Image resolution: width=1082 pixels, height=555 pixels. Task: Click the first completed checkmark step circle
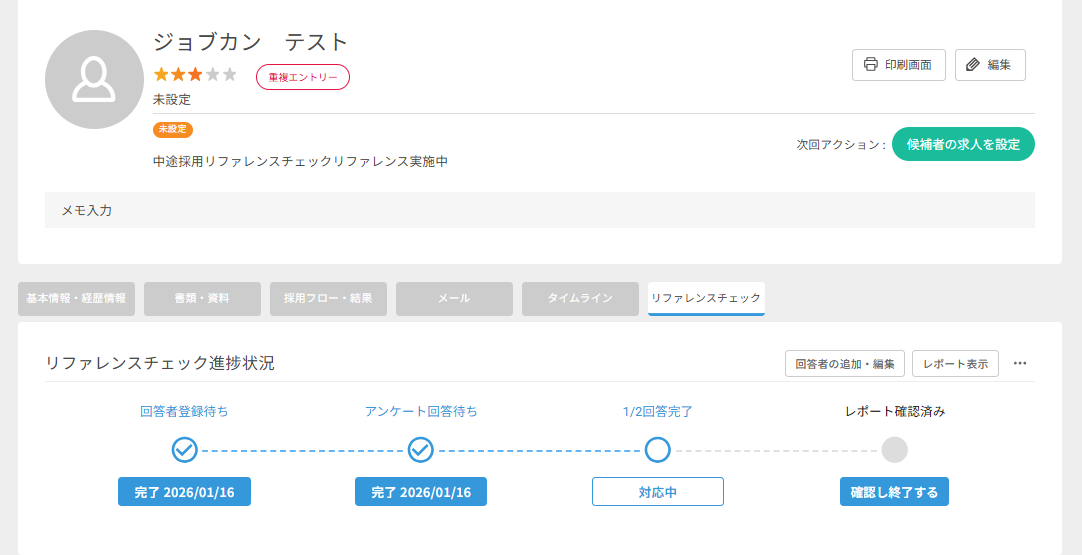184,450
